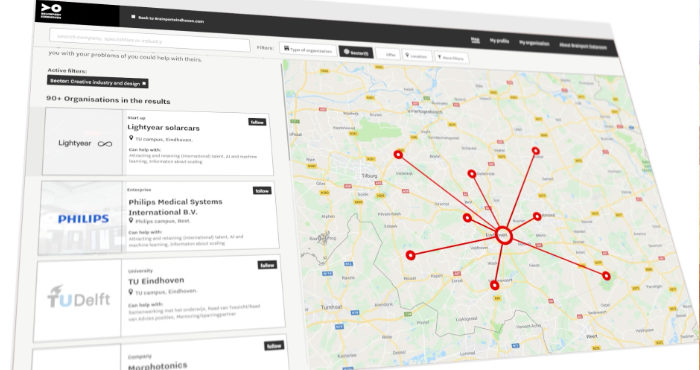Focus the search by category or industry field

tap(150, 41)
